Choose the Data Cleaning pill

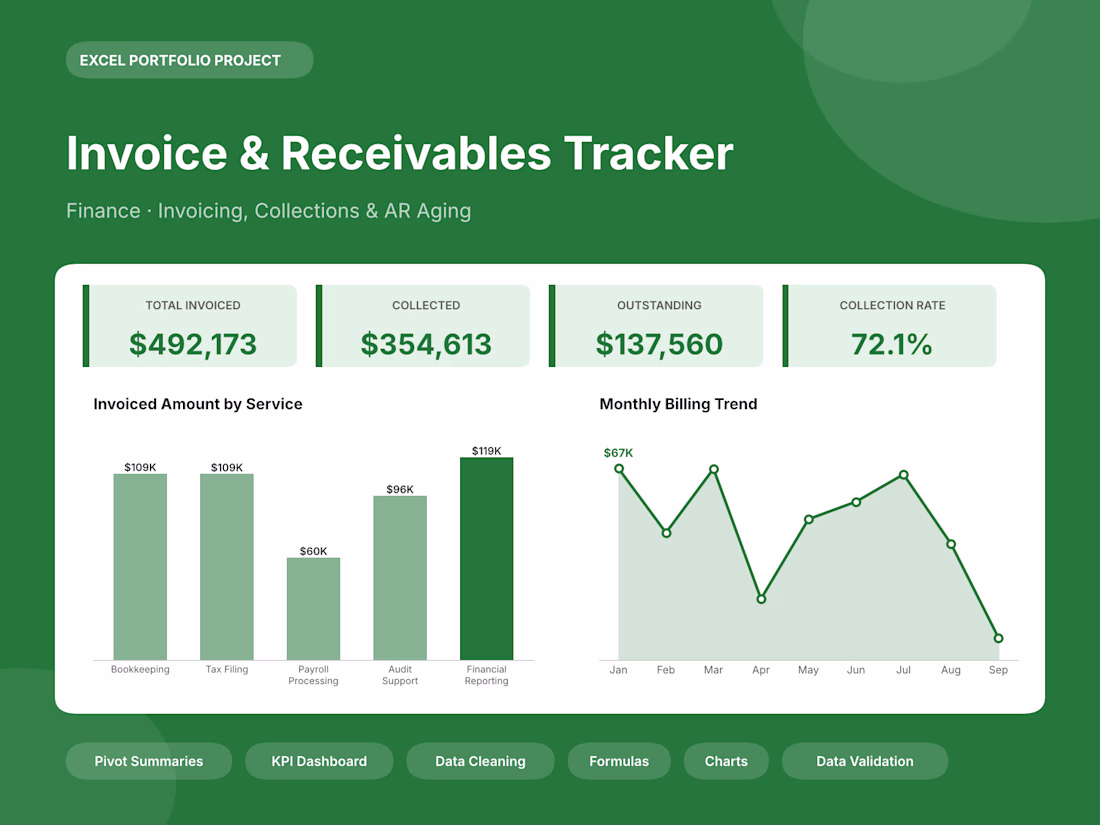481,761
